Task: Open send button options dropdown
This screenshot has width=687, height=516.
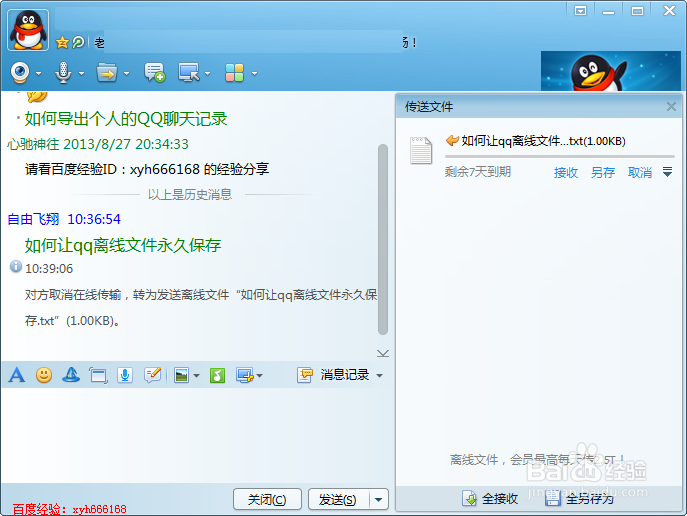Action: pos(379,500)
